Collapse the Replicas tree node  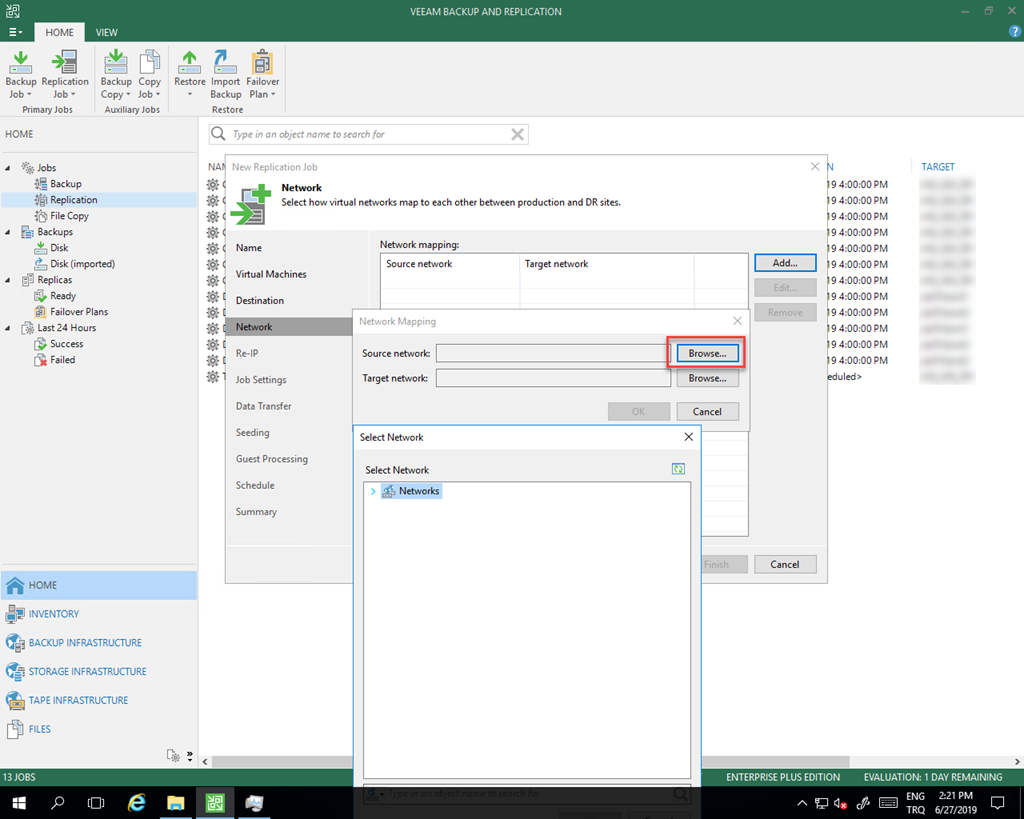(8, 280)
